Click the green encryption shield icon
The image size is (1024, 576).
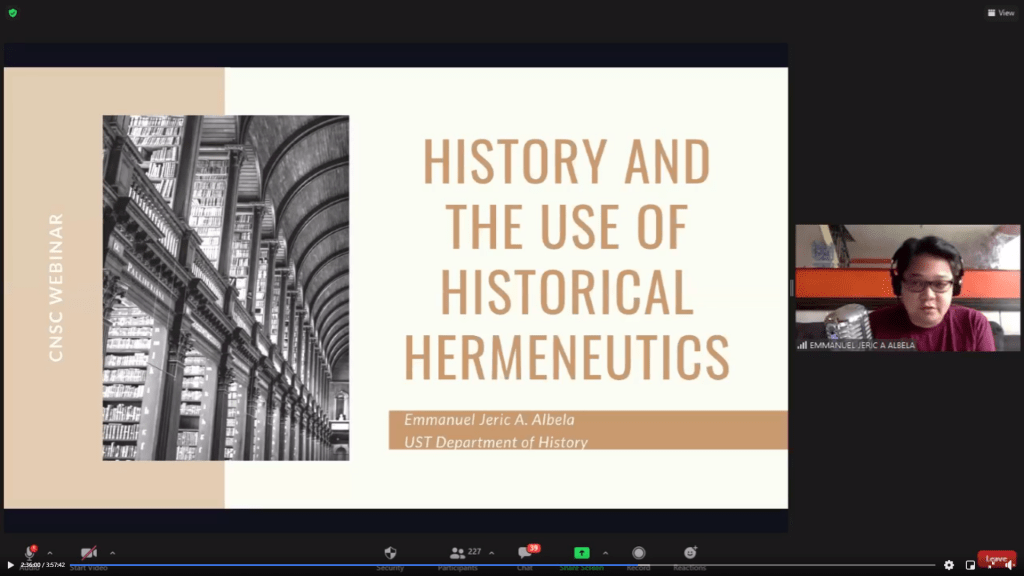(x=12, y=12)
